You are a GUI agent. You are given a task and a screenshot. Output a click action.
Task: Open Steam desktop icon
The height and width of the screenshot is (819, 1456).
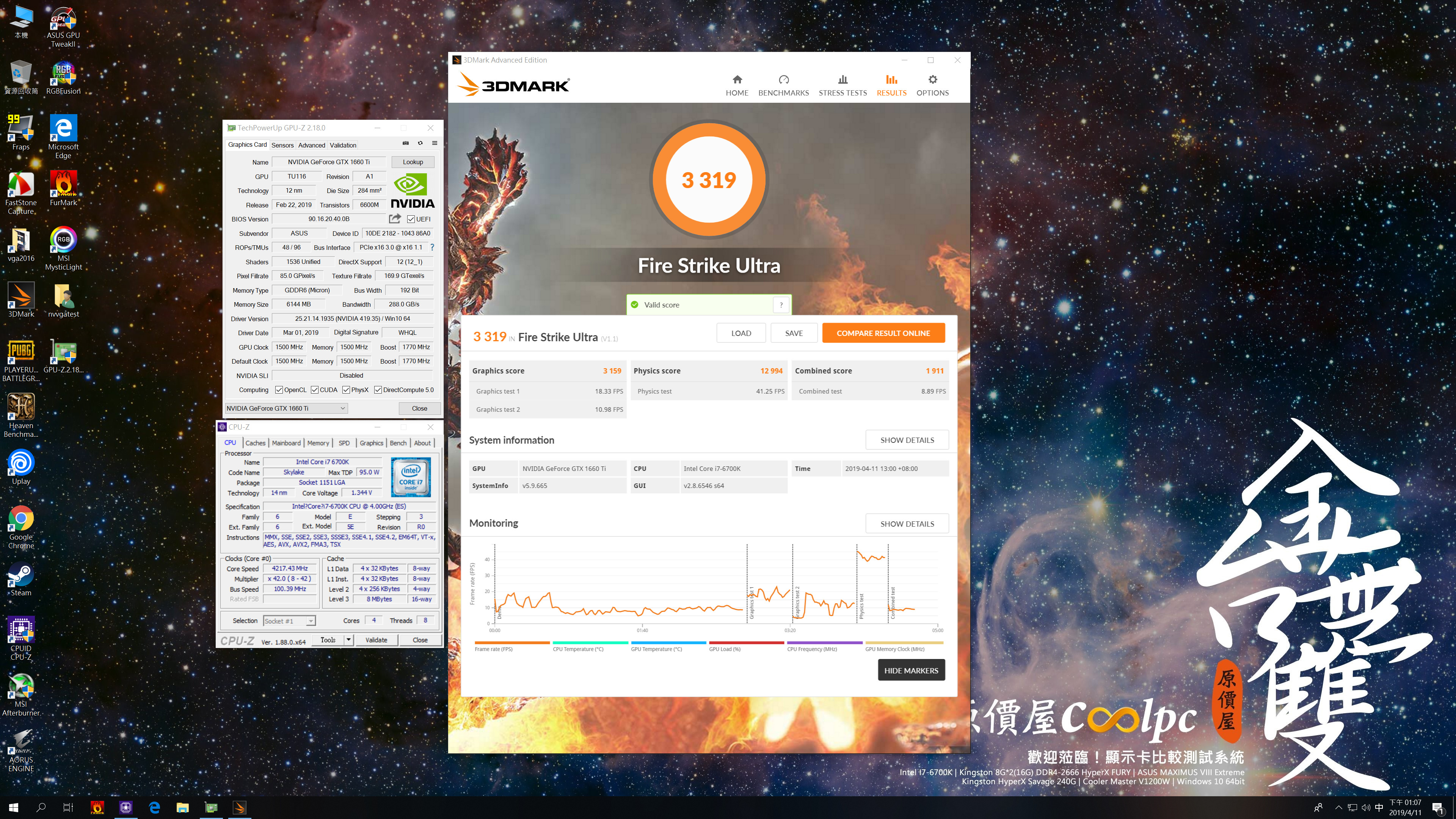click(x=21, y=579)
